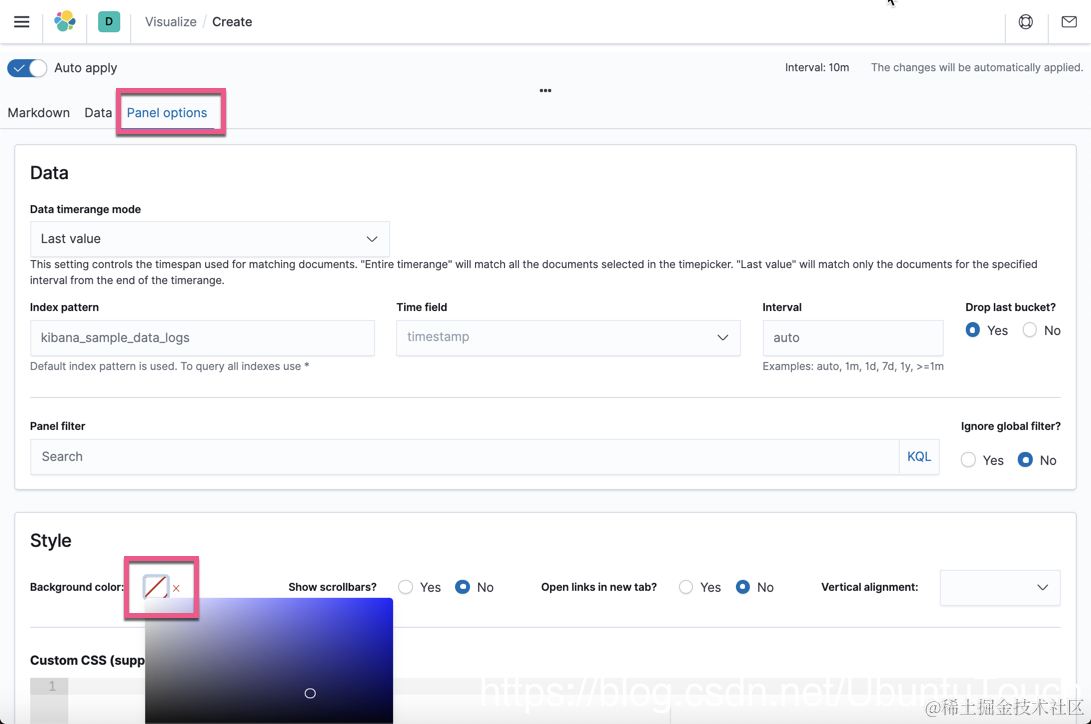The image size is (1091, 724).
Task: Click the three-dot panel resize handle
Action: click(x=546, y=90)
